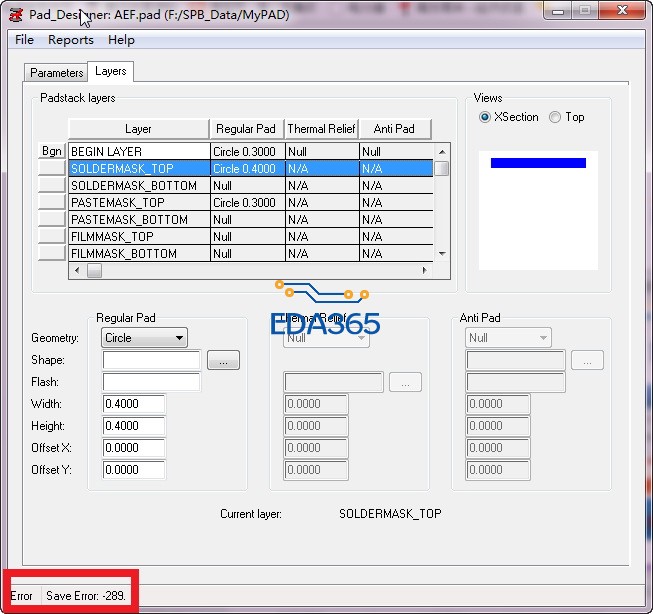The width and height of the screenshot is (653, 614).
Task: Click the Regular Pad Offset X field
Action: pyautogui.click(x=134, y=448)
